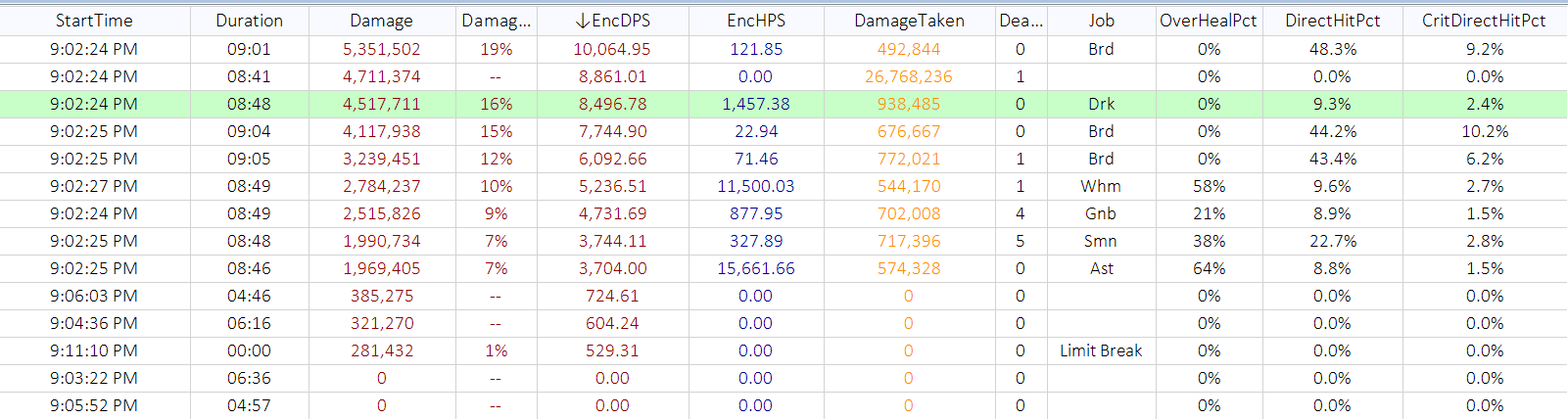Viewport: 1568px width, 419px height.
Task: Click DamageTaken value 492,844
Action: click(x=909, y=49)
